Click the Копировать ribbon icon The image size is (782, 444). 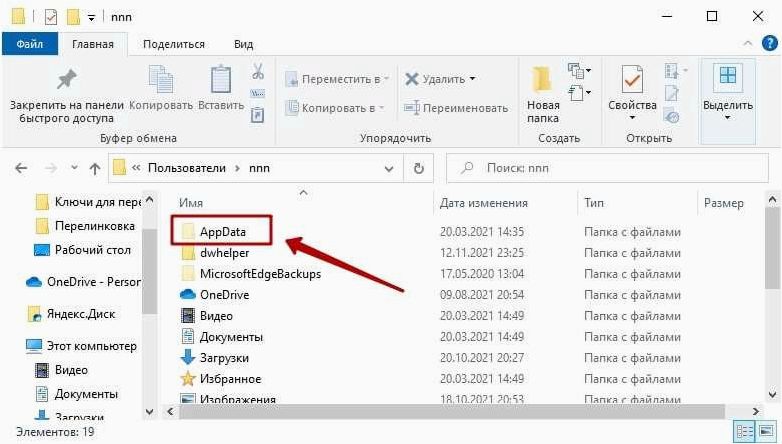(x=161, y=80)
